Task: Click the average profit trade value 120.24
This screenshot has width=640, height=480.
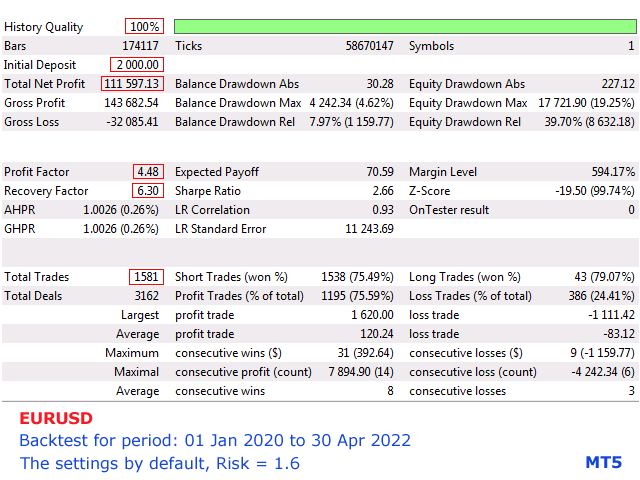Action: (x=376, y=334)
